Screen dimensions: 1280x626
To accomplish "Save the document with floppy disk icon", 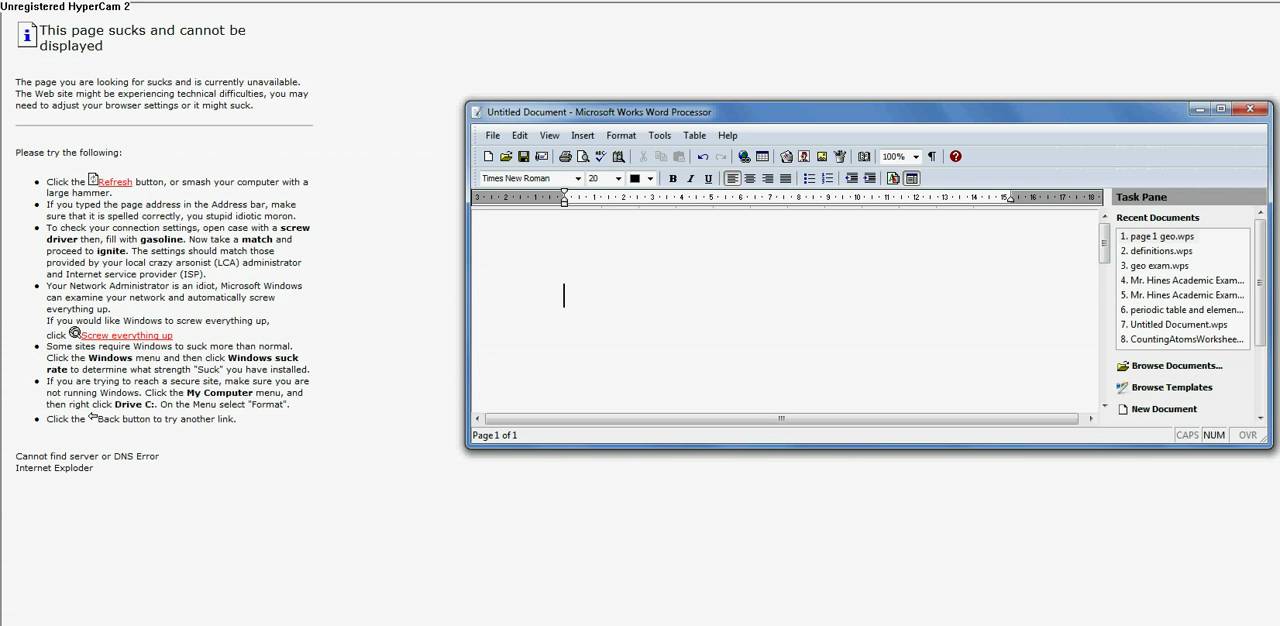I will tap(523, 156).
